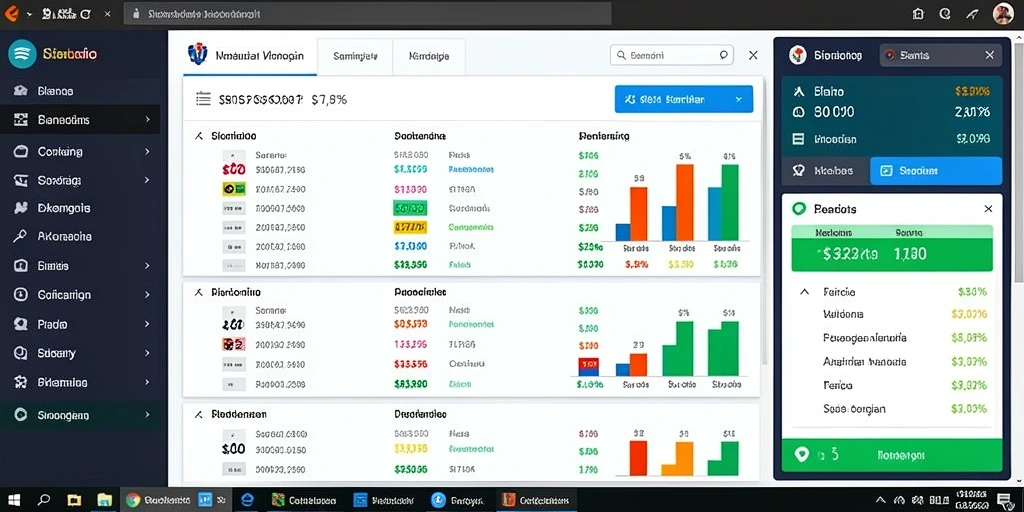Expand the Siroongern sidebar chevron
The width and height of the screenshot is (1024, 512).
tap(148, 415)
